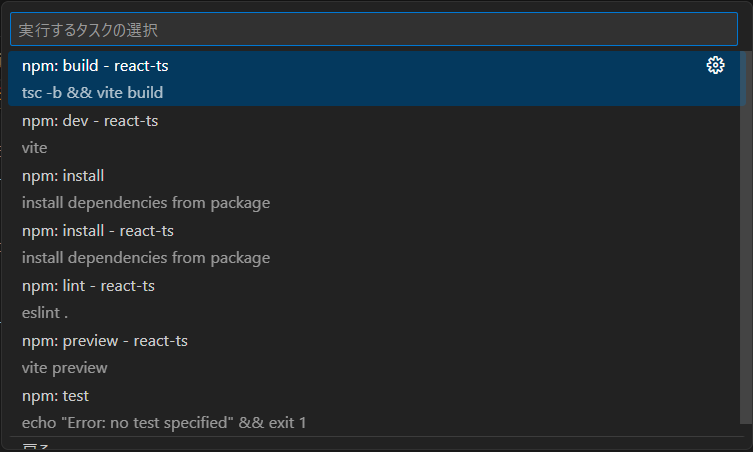Pick the "npm: install - react-ts" entry
This screenshot has height=452, width=753.
point(98,231)
